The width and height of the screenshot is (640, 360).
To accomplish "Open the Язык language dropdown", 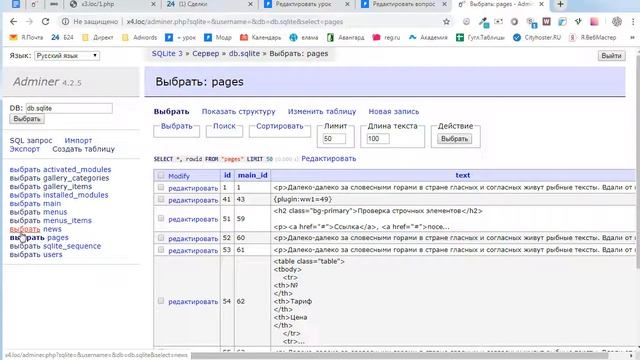I will [67, 56].
